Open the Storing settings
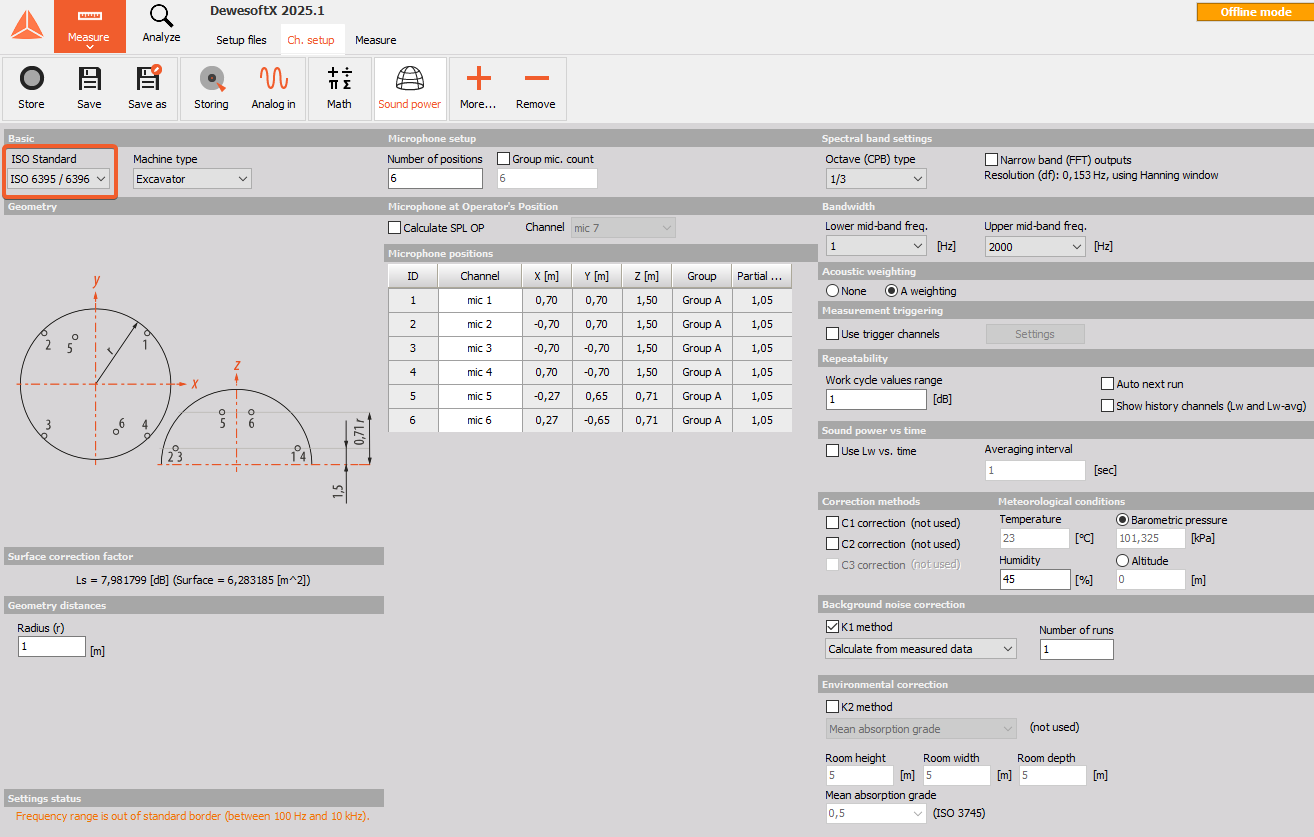The width and height of the screenshot is (1314, 837). [x=211, y=89]
